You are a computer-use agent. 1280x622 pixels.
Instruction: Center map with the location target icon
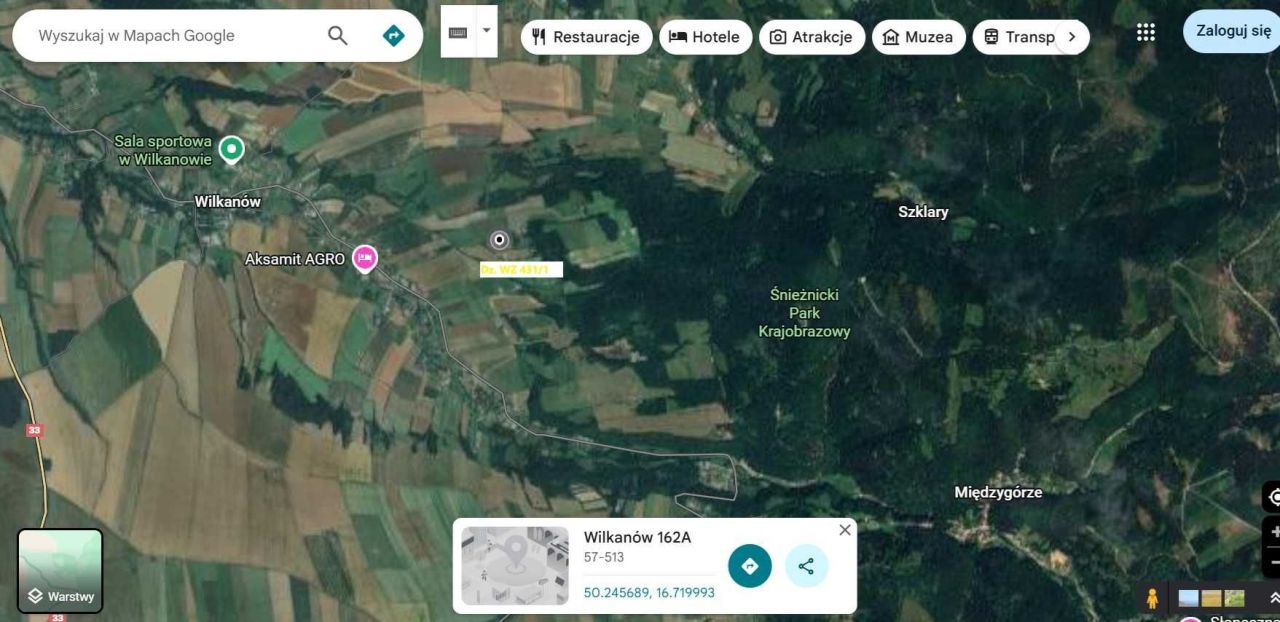click(x=1275, y=495)
